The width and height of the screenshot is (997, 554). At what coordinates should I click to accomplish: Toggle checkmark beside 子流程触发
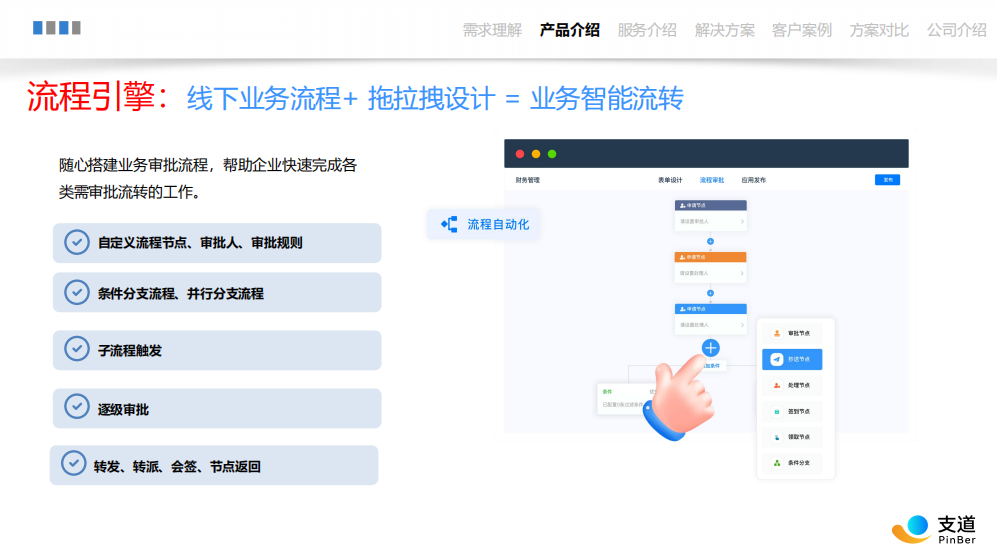point(76,349)
